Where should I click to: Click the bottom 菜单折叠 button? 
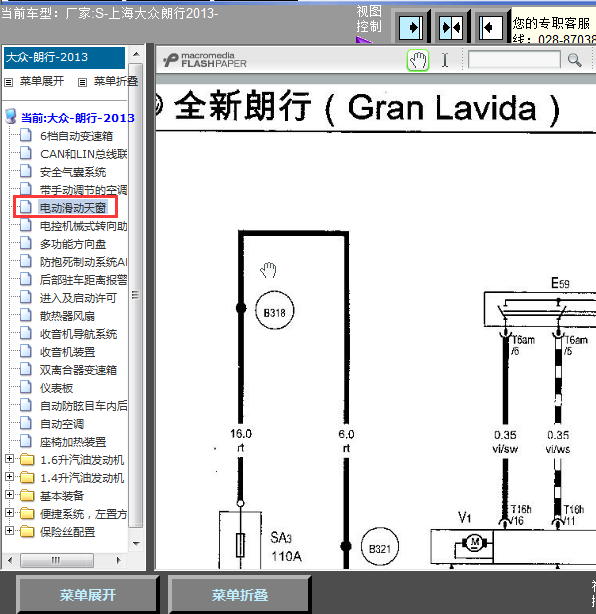[240, 595]
